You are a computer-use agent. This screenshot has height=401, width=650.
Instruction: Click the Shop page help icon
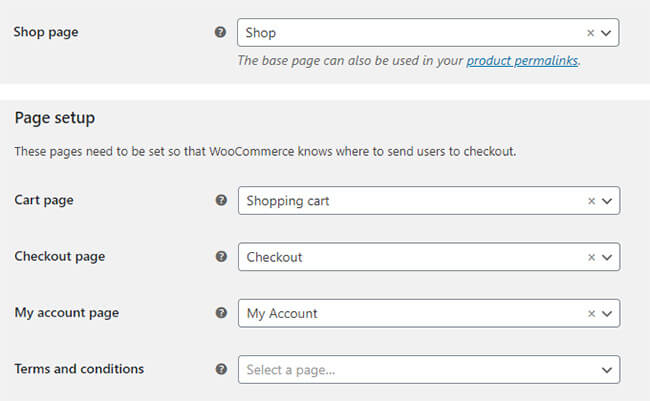[221, 32]
